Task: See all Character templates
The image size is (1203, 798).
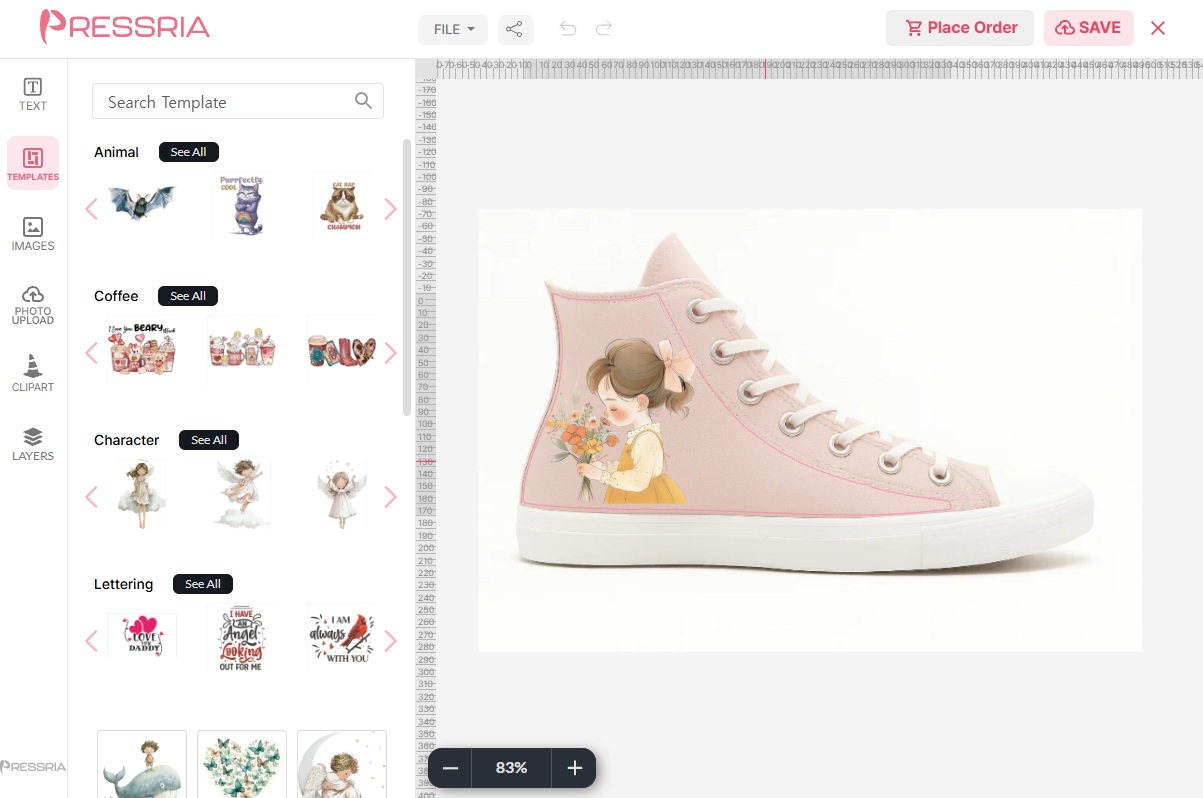Action: pyautogui.click(x=209, y=440)
